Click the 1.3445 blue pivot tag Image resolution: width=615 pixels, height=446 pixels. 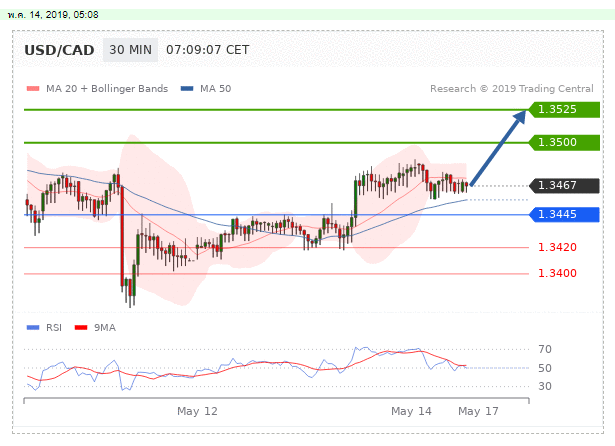click(x=564, y=215)
